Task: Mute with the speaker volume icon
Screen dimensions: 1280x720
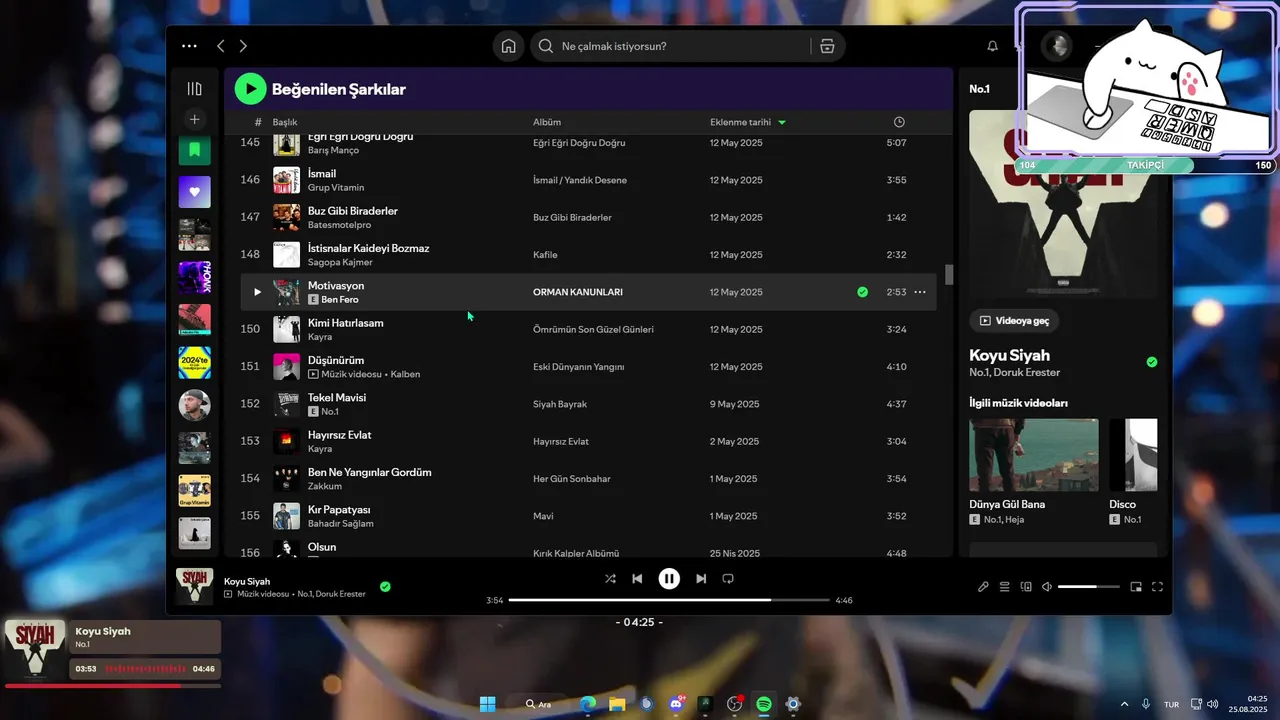Action: pyautogui.click(x=1047, y=587)
